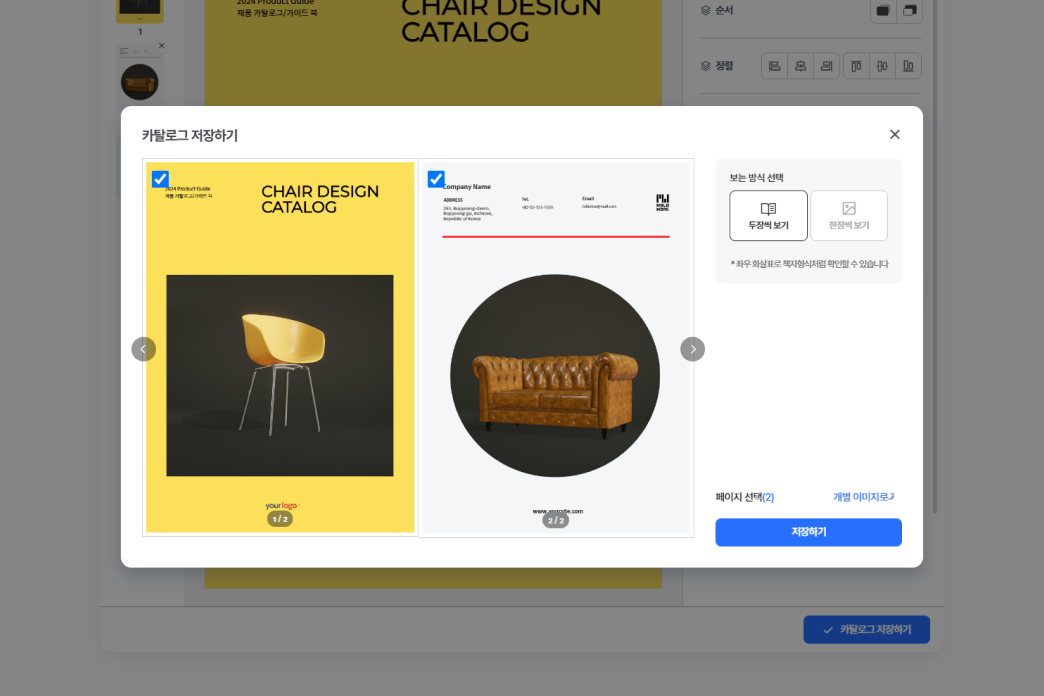1044x696 pixels.
Task: Advance to next page with right arrow
Action: pyautogui.click(x=692, y=349)
